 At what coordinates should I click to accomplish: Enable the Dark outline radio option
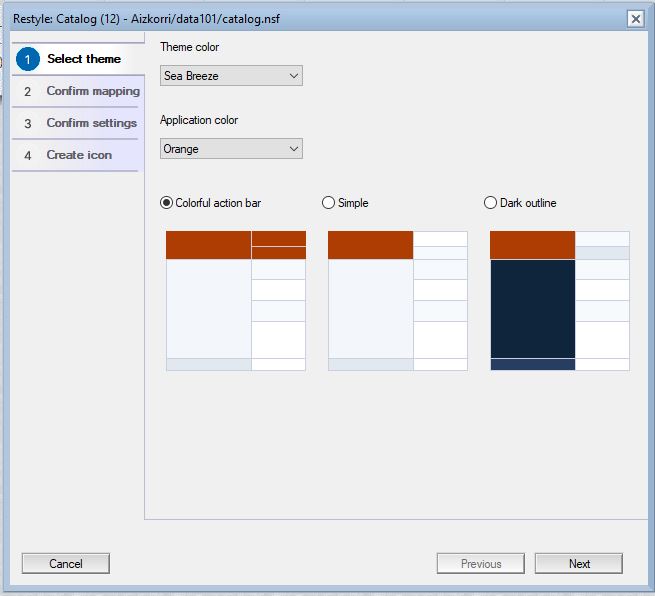[x=490, y=203]
